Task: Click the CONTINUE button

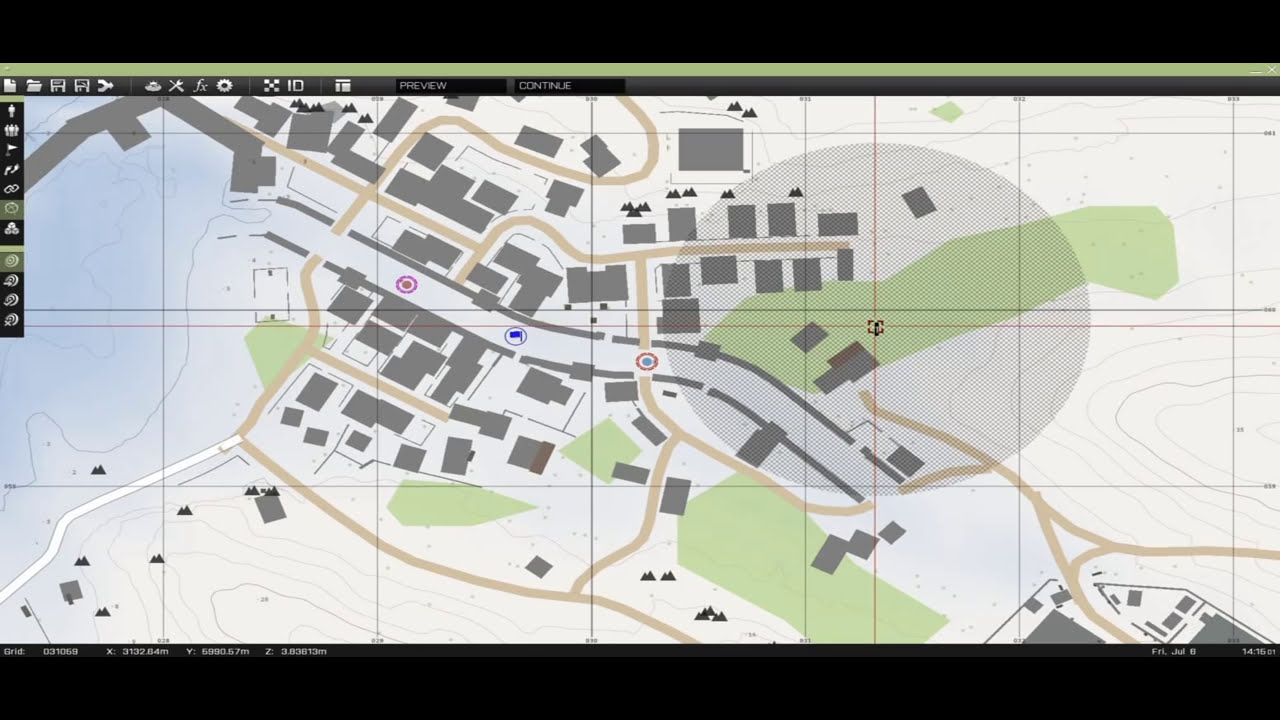Action: click(570, 86)
